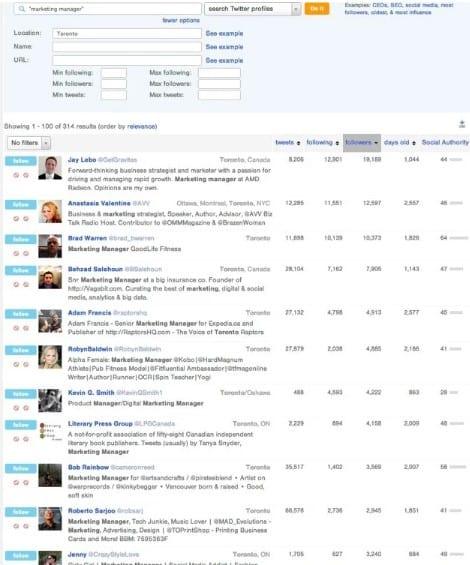Click the Min following field
Screen dimensions: 470x565
[x=114, y=73]
